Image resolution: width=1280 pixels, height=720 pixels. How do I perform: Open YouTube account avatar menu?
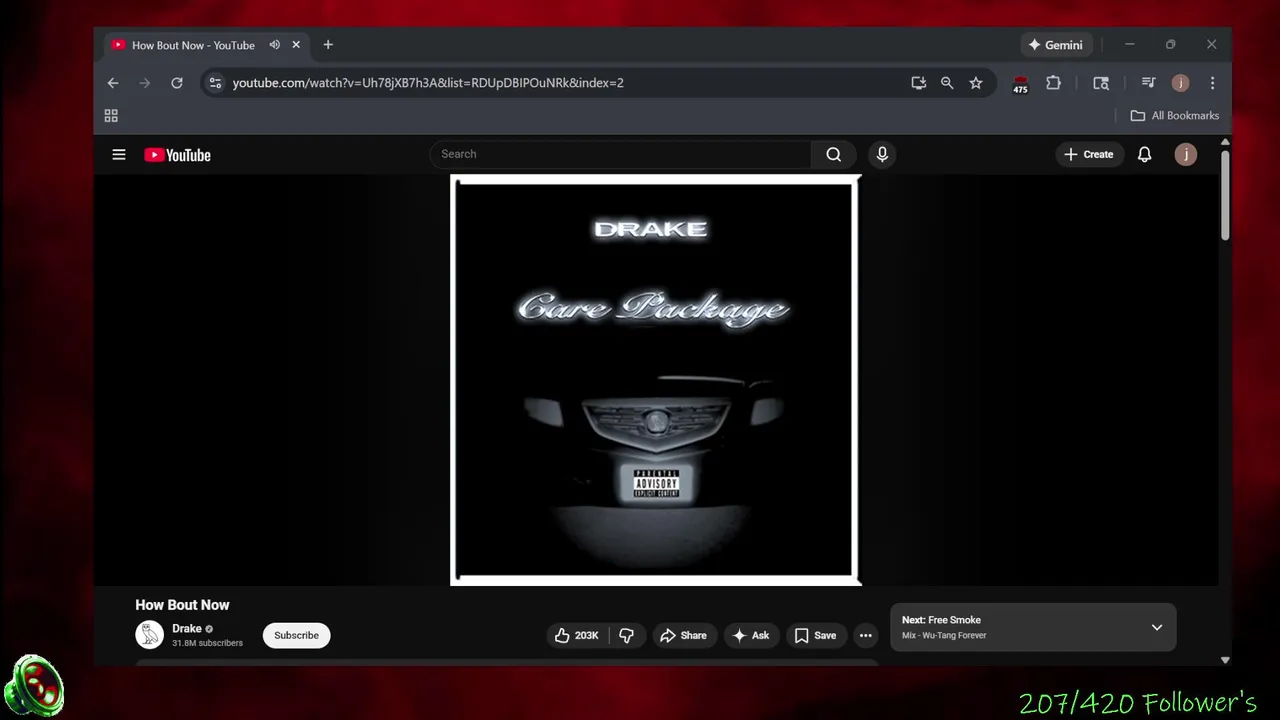pyautogui.click(x=1186, y=154)
